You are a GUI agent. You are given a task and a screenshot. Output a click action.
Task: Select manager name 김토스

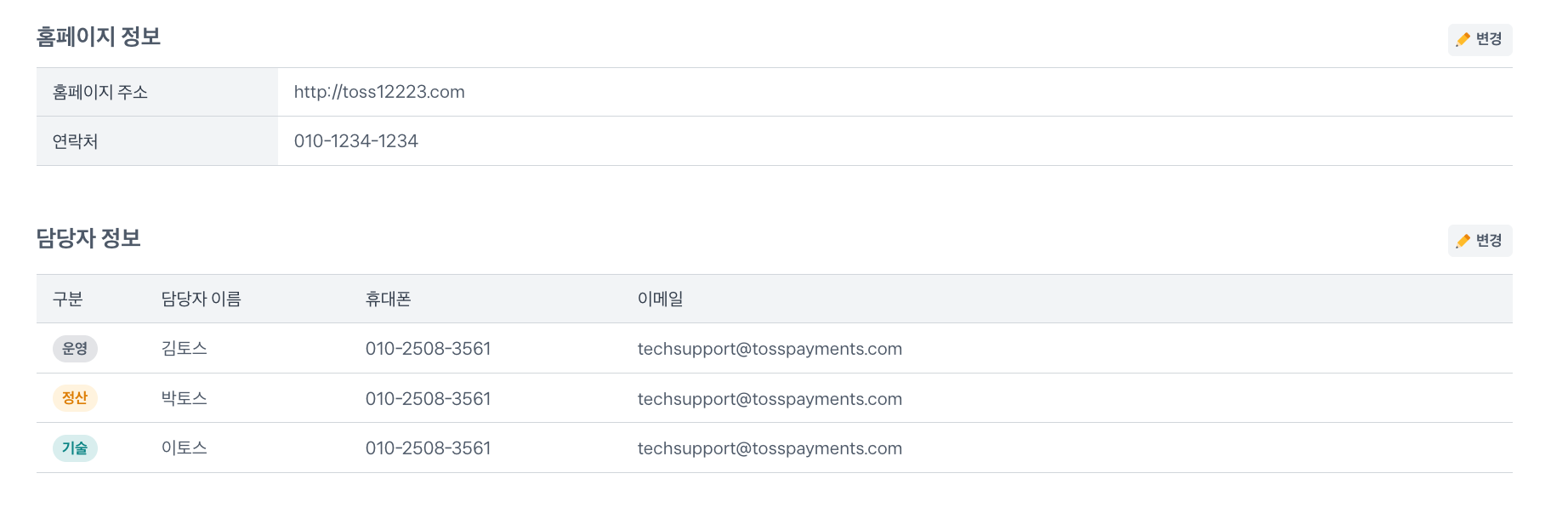[x=185, y=348]
